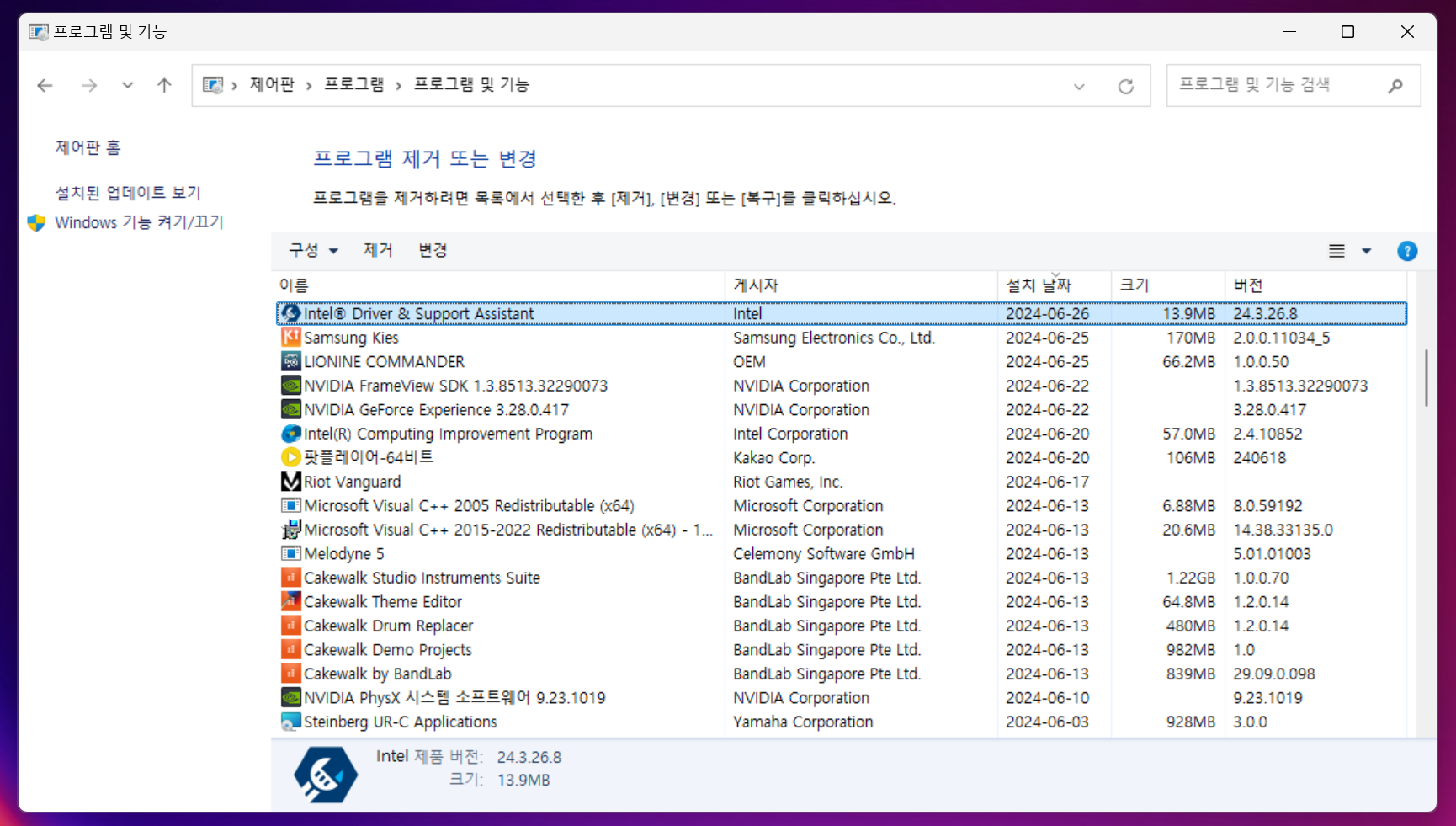1456x826 pixels.
Task: Click the Steinberg UR-C Applications icon
Action: (x=290, y=722)
